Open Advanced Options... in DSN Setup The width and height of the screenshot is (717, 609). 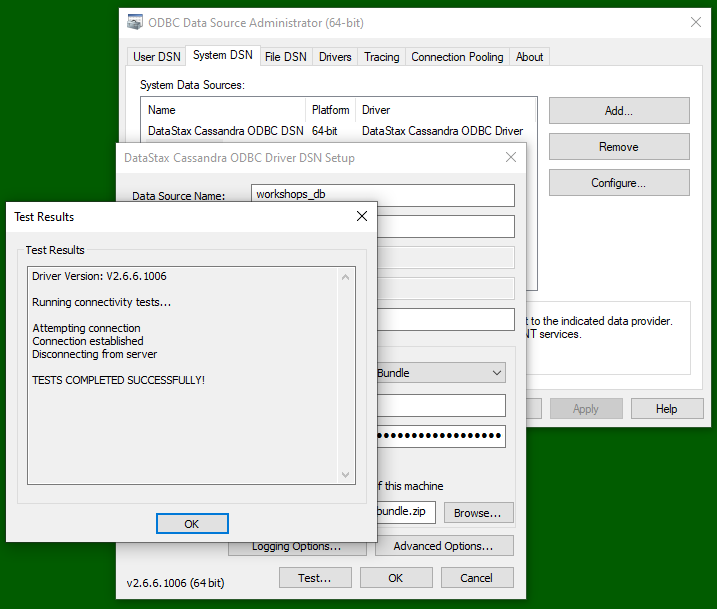pyautogui.click(x=444, y=546)
